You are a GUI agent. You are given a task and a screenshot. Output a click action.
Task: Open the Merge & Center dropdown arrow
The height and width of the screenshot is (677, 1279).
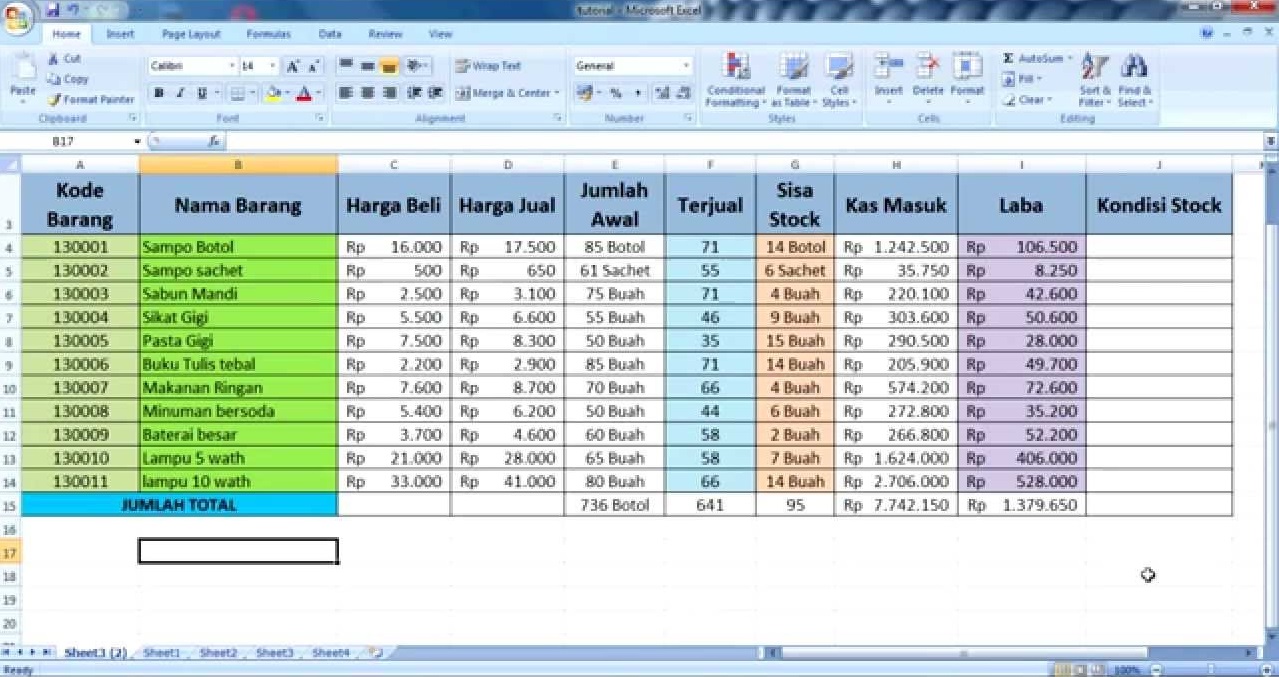[557, 93]
